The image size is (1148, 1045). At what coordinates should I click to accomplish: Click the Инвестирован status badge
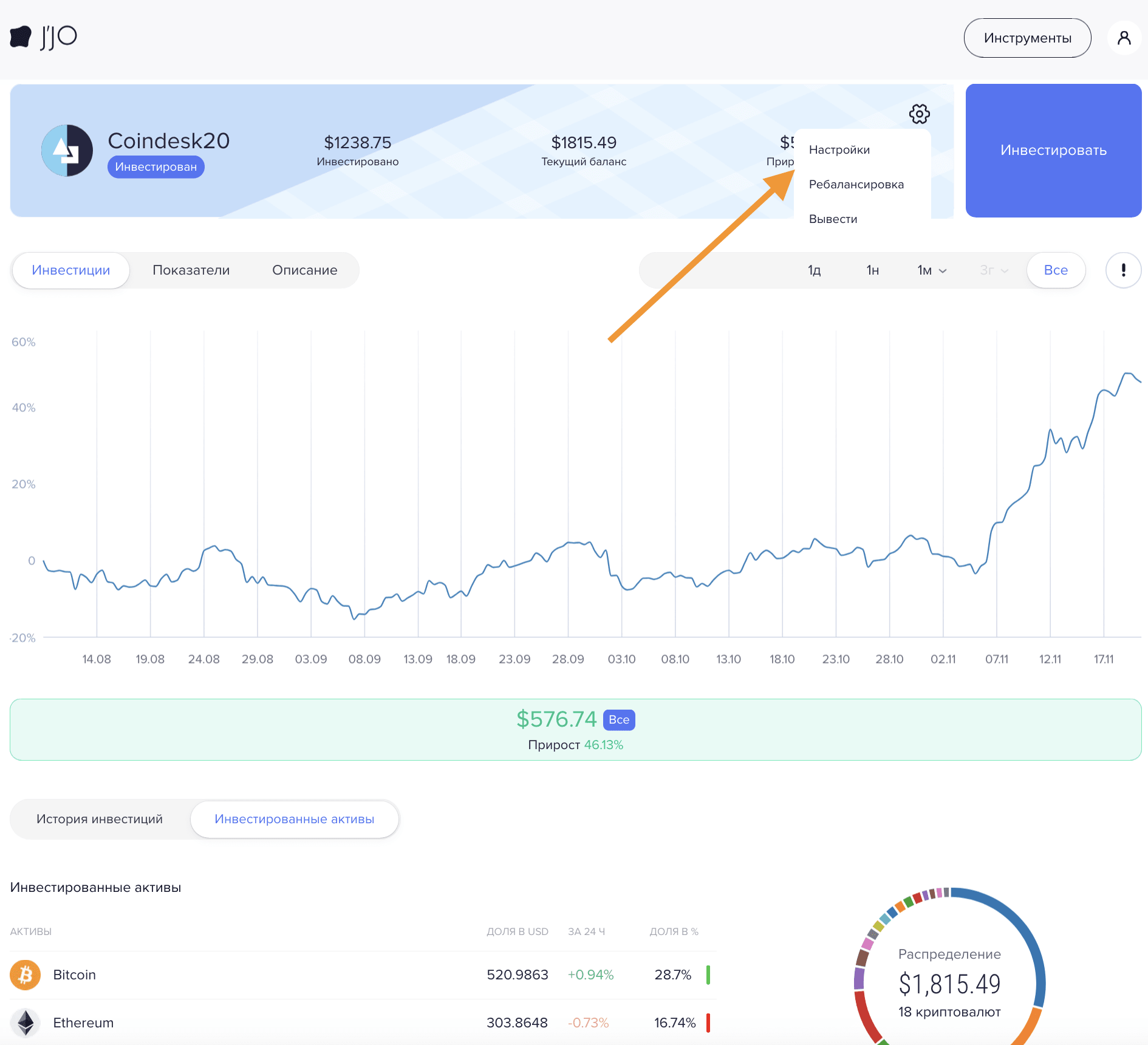[x=156, y=166]
